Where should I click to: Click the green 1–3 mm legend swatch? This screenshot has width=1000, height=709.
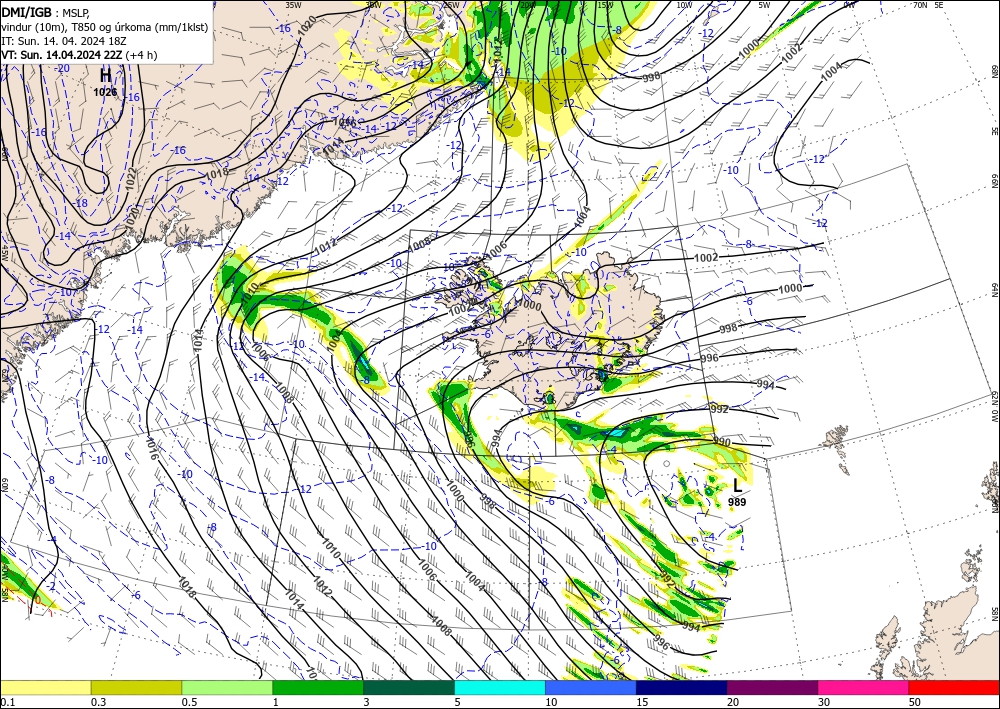[318, 687]
